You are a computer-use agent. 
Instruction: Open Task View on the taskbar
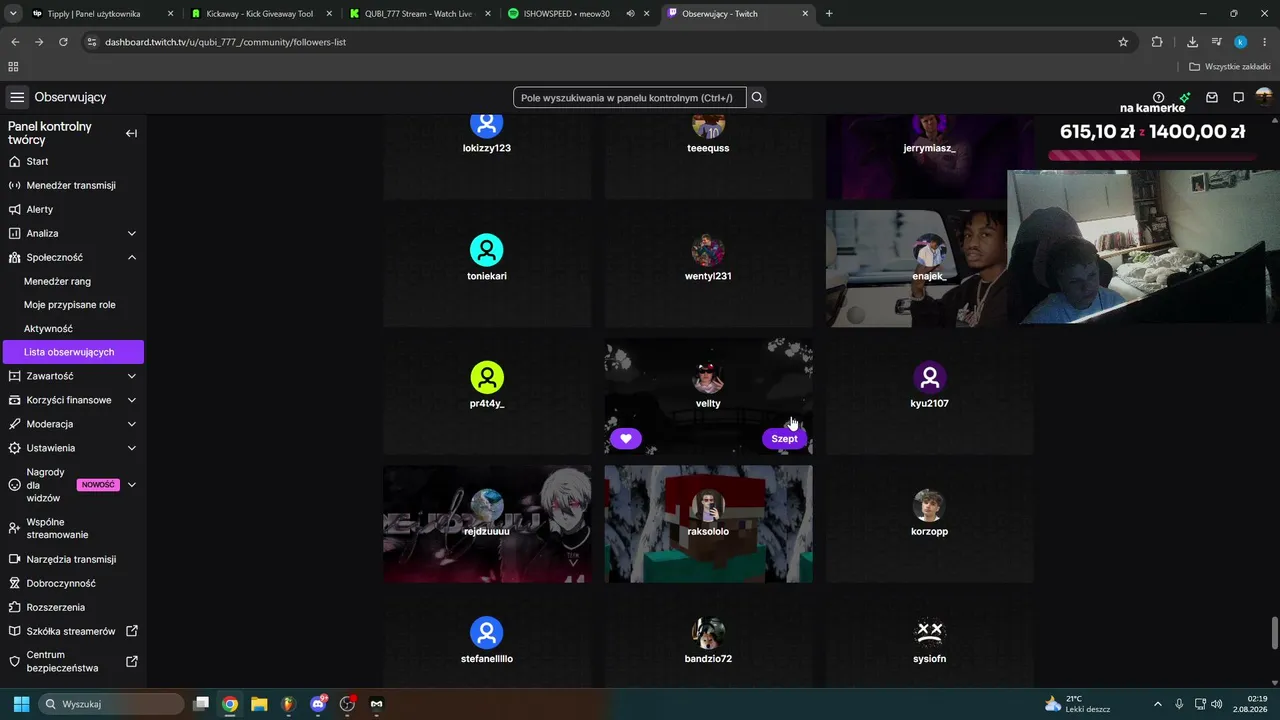click(201, 704)
